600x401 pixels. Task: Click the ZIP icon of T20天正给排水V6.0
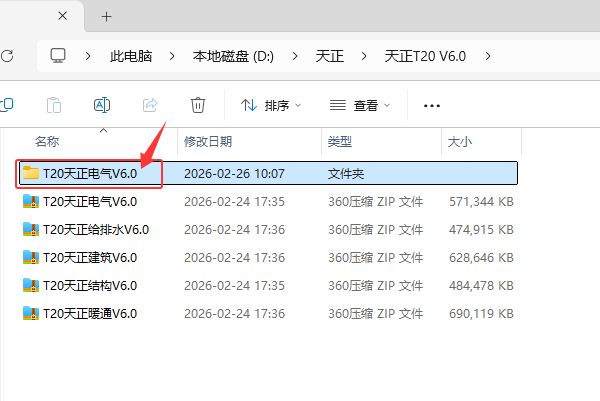[31, 229]
